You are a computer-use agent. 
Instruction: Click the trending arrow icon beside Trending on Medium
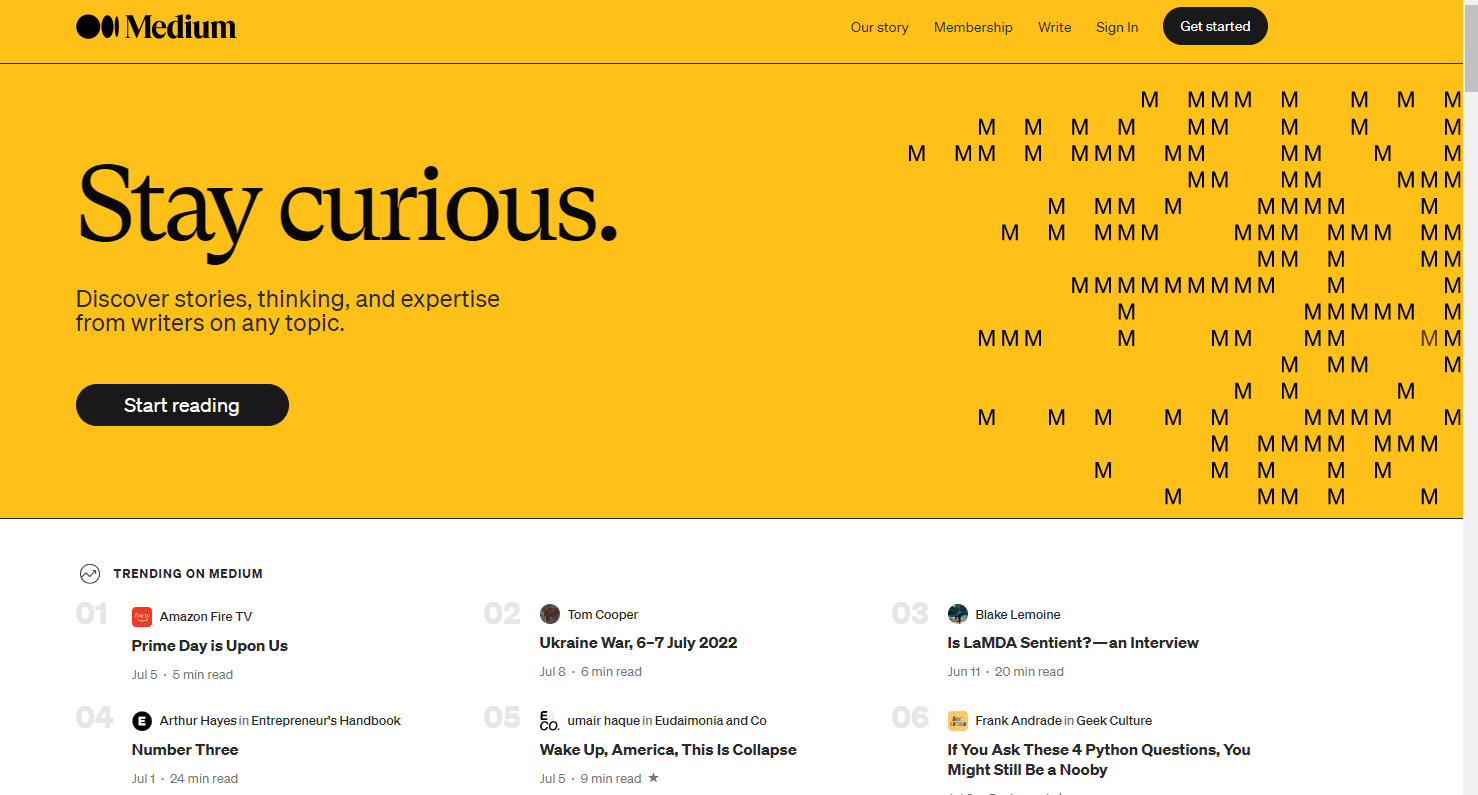click(x=90, y=574)
